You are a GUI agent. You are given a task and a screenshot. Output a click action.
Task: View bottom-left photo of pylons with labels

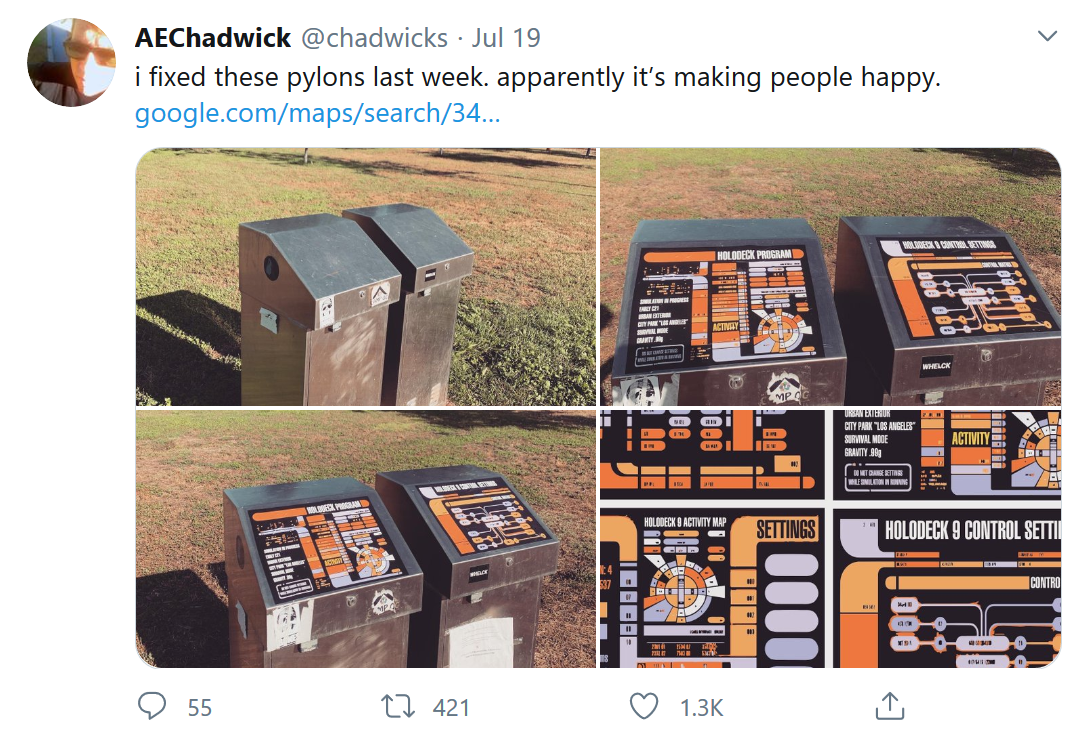pyautogui.click(x=366, y=539)
